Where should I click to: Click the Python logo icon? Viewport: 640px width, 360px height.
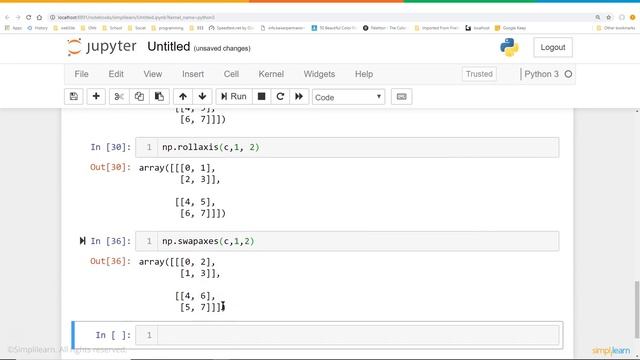509,47
